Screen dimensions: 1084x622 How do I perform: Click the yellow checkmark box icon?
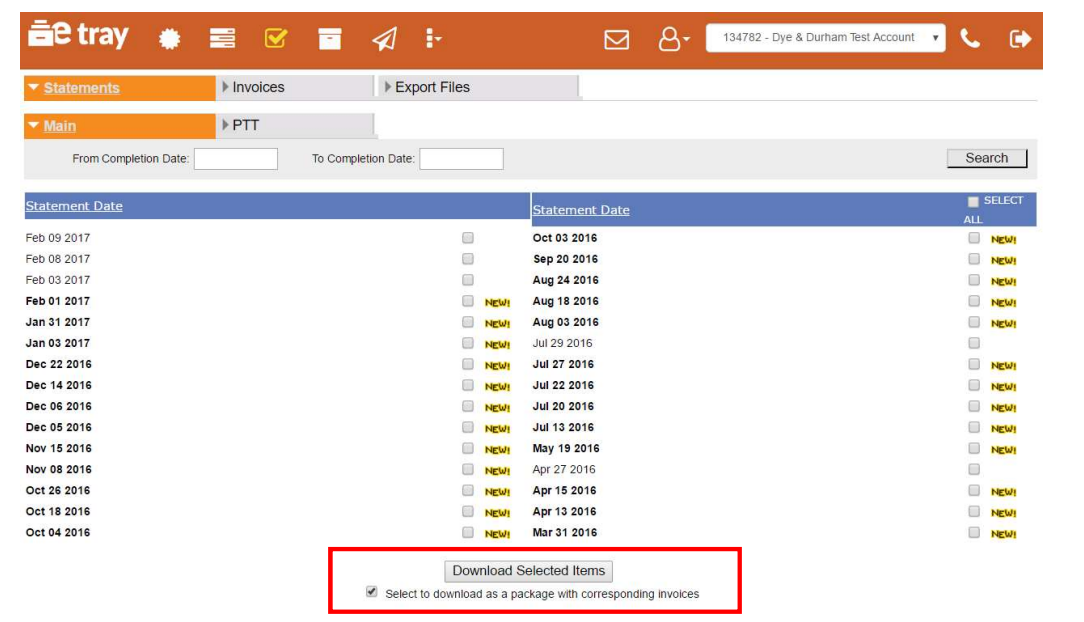coord(275,38)
